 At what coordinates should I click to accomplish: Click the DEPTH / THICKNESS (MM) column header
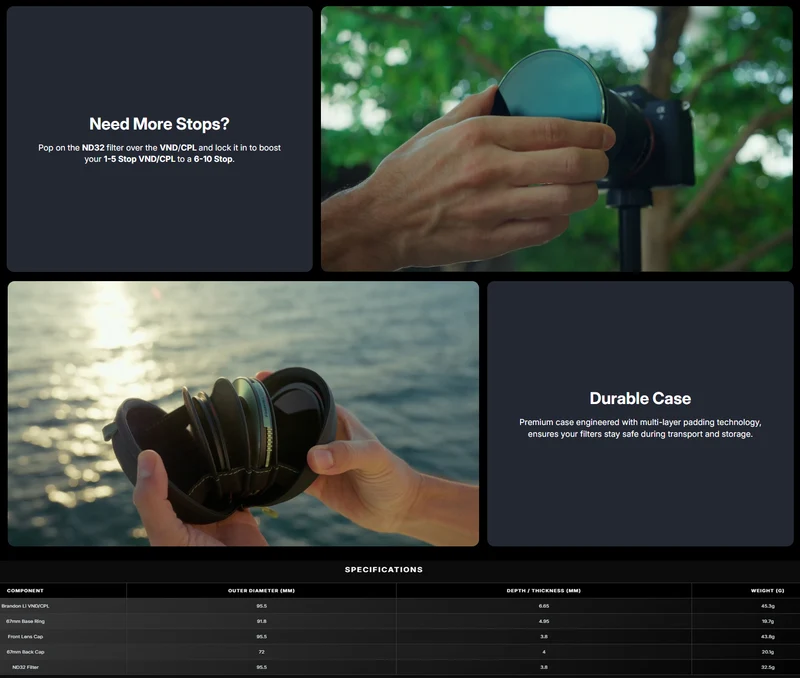point(543,590)
